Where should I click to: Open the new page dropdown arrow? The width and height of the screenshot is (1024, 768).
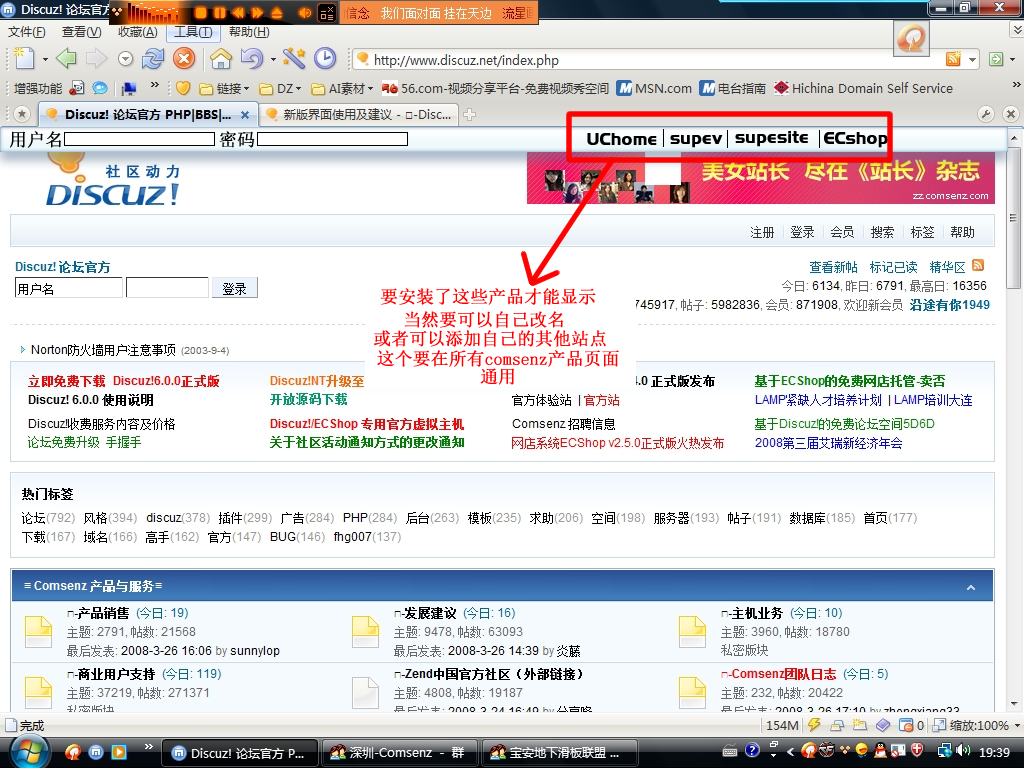45,59
